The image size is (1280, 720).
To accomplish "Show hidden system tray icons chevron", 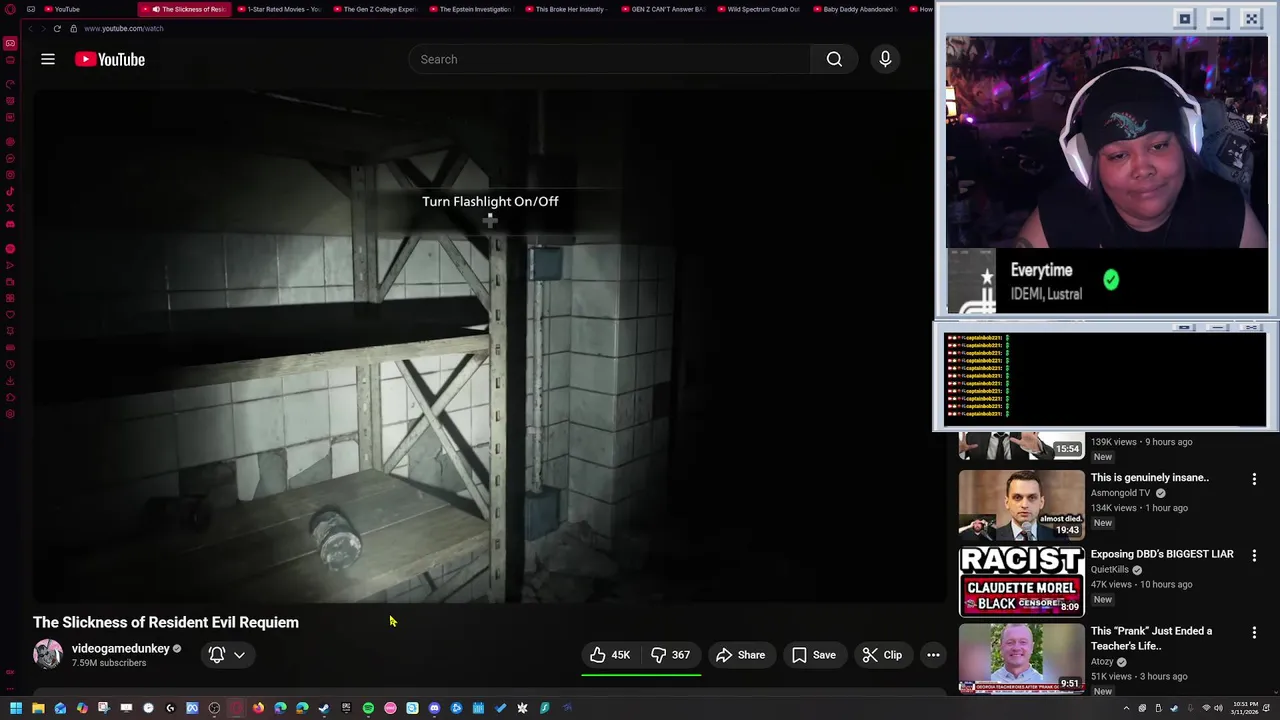I will [x=1126, y=708].
